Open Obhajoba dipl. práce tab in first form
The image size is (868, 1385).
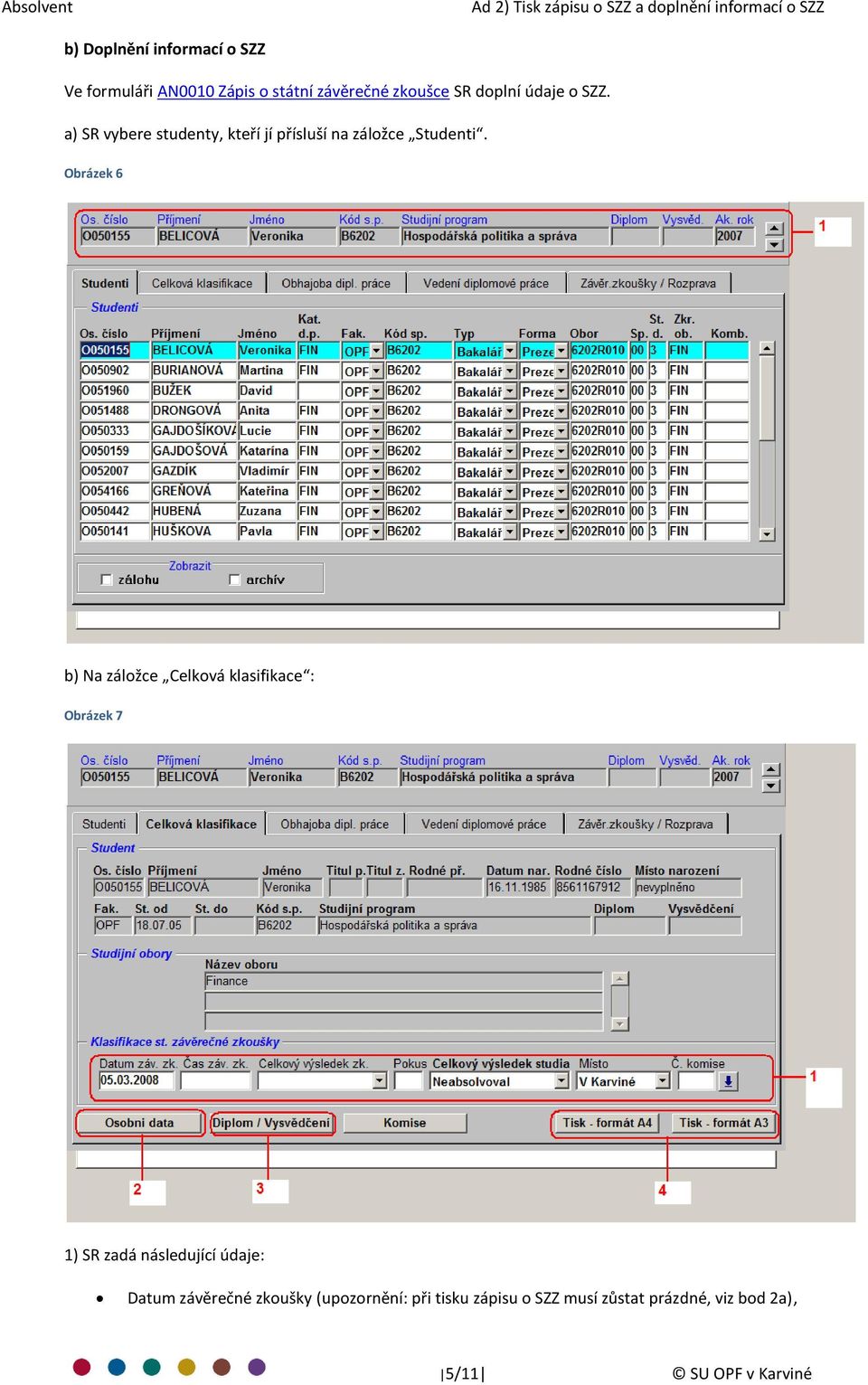click(x=335, y=283)
